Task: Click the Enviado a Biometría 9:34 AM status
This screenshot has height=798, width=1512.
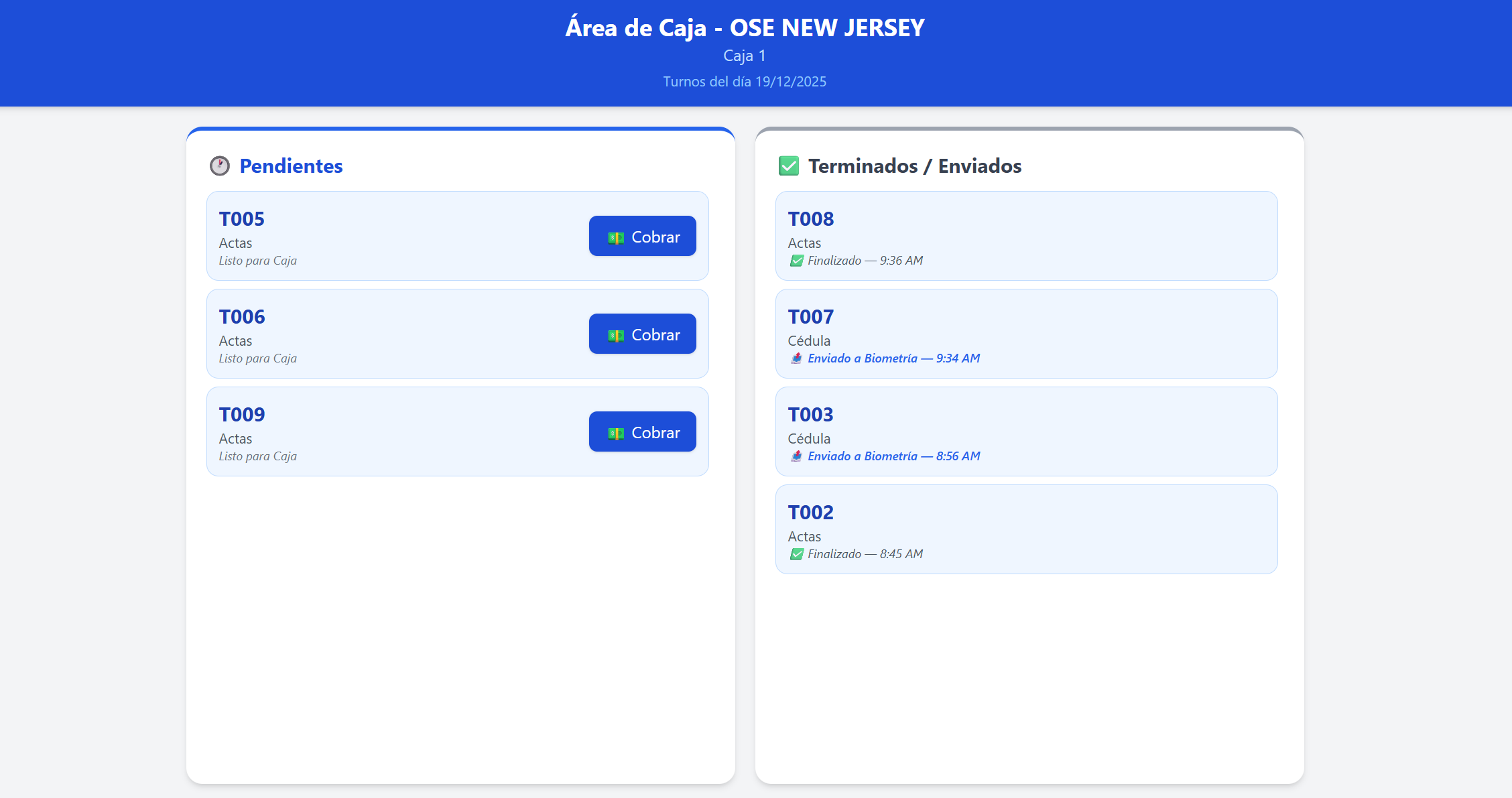Action: point(893,358)
